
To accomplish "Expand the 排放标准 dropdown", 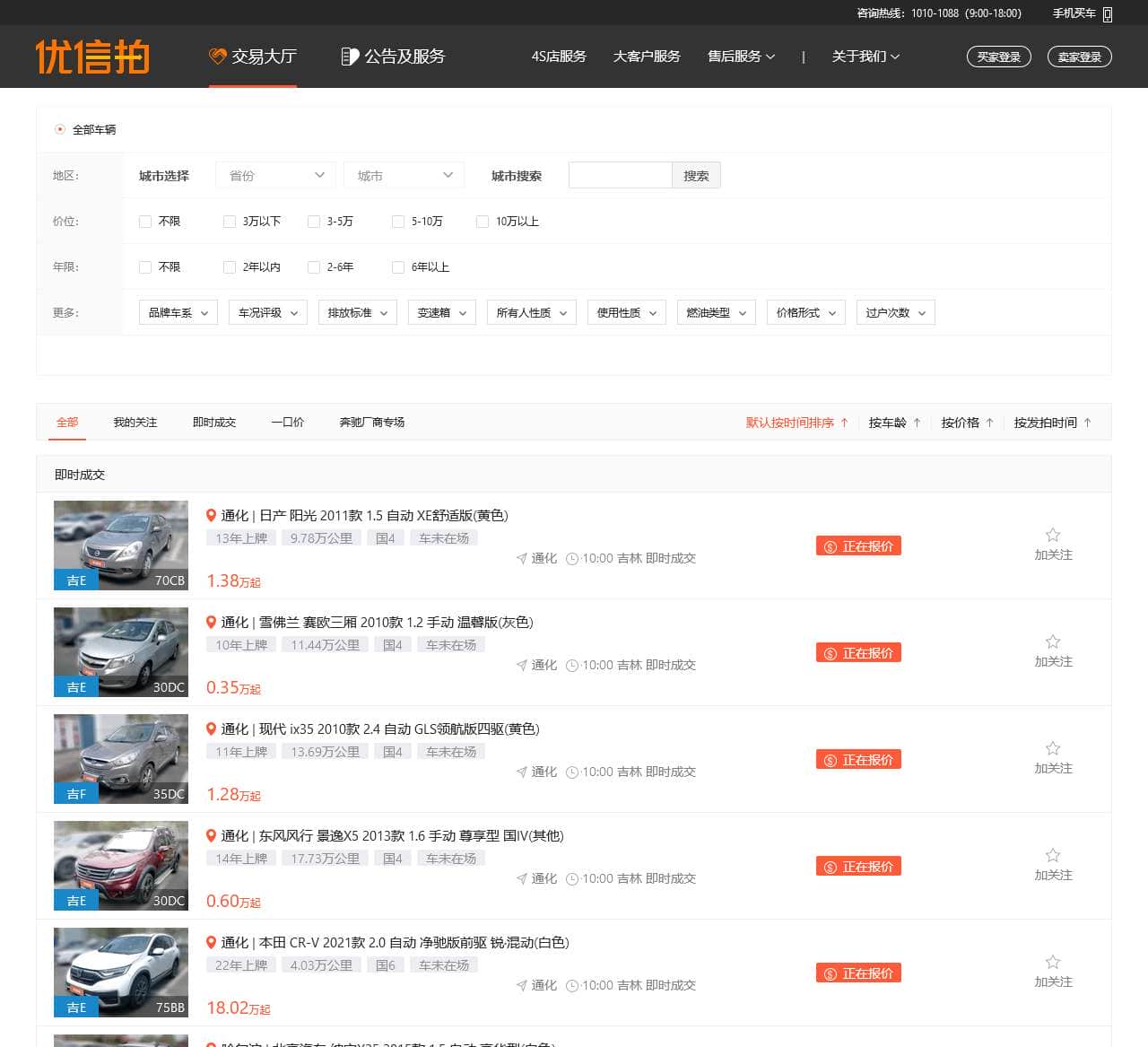I will 358,312.
